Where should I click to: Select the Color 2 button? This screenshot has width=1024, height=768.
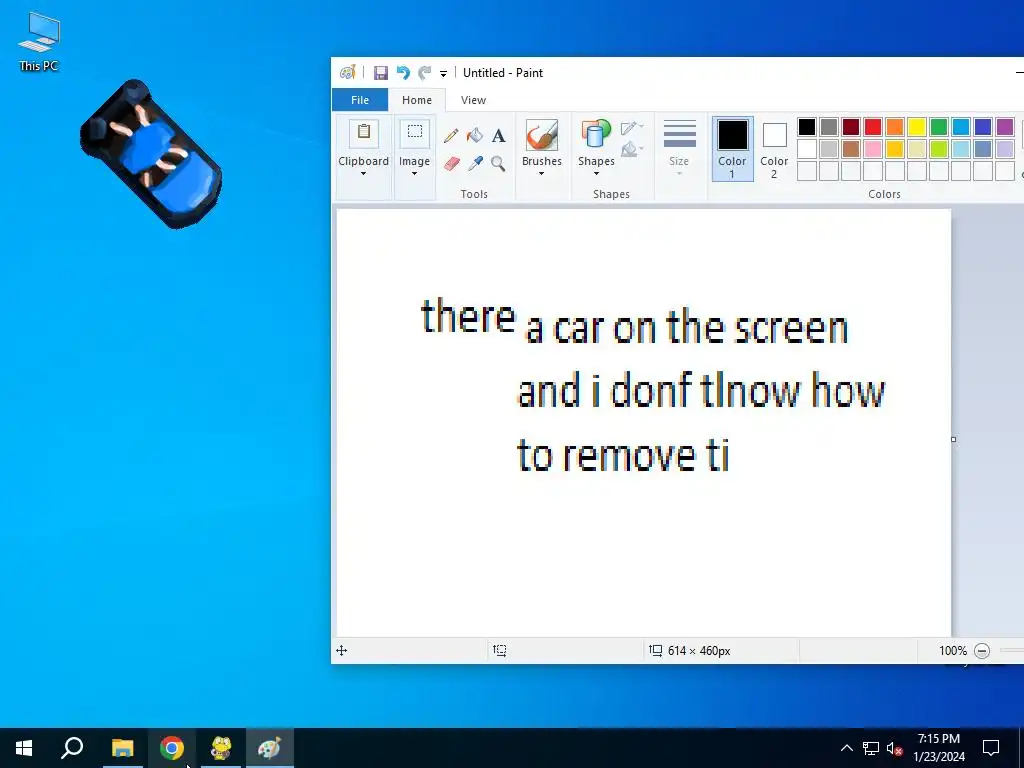[774, 149]
